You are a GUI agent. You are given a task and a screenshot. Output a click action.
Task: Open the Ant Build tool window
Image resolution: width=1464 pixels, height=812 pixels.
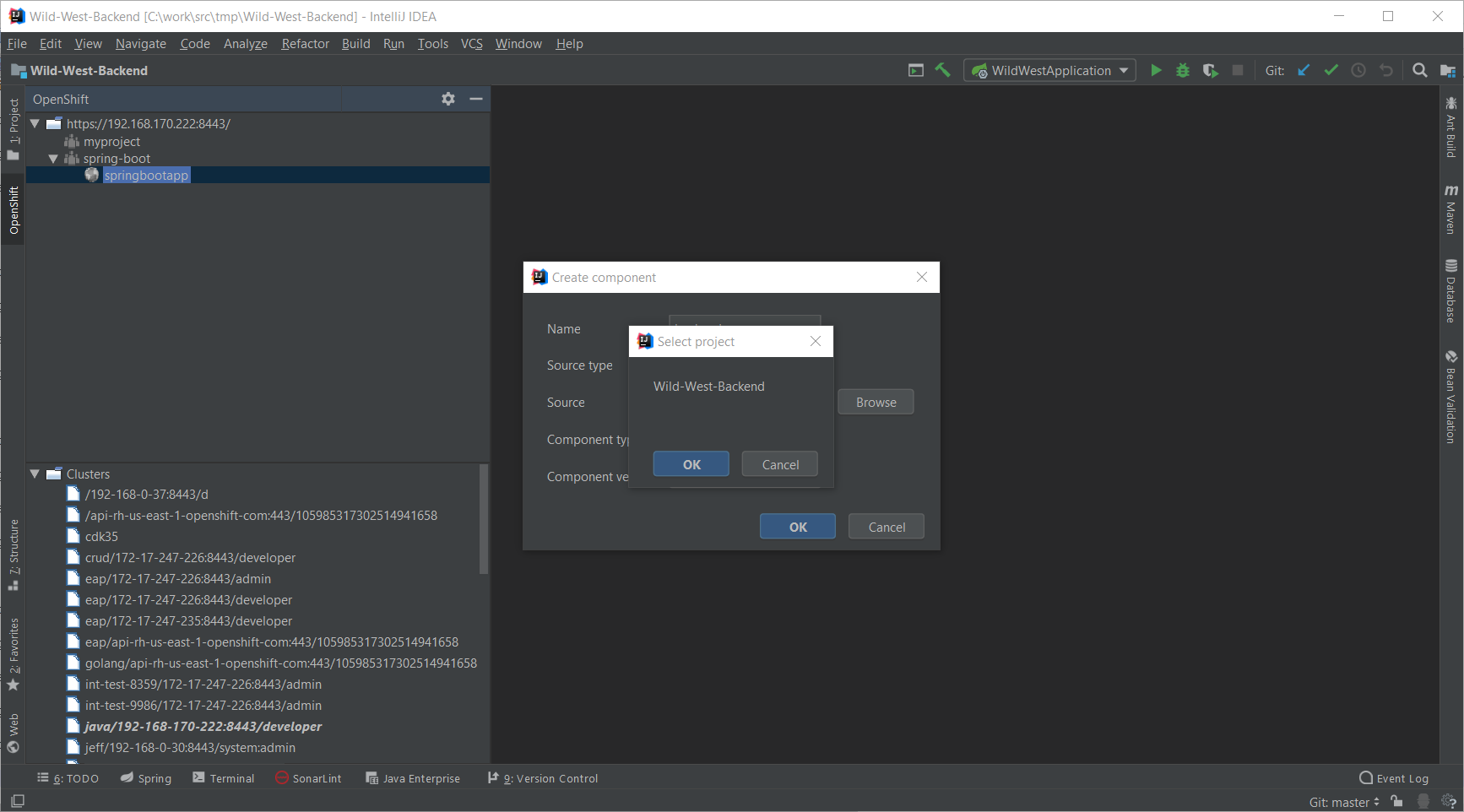(x=1450, y=127)
